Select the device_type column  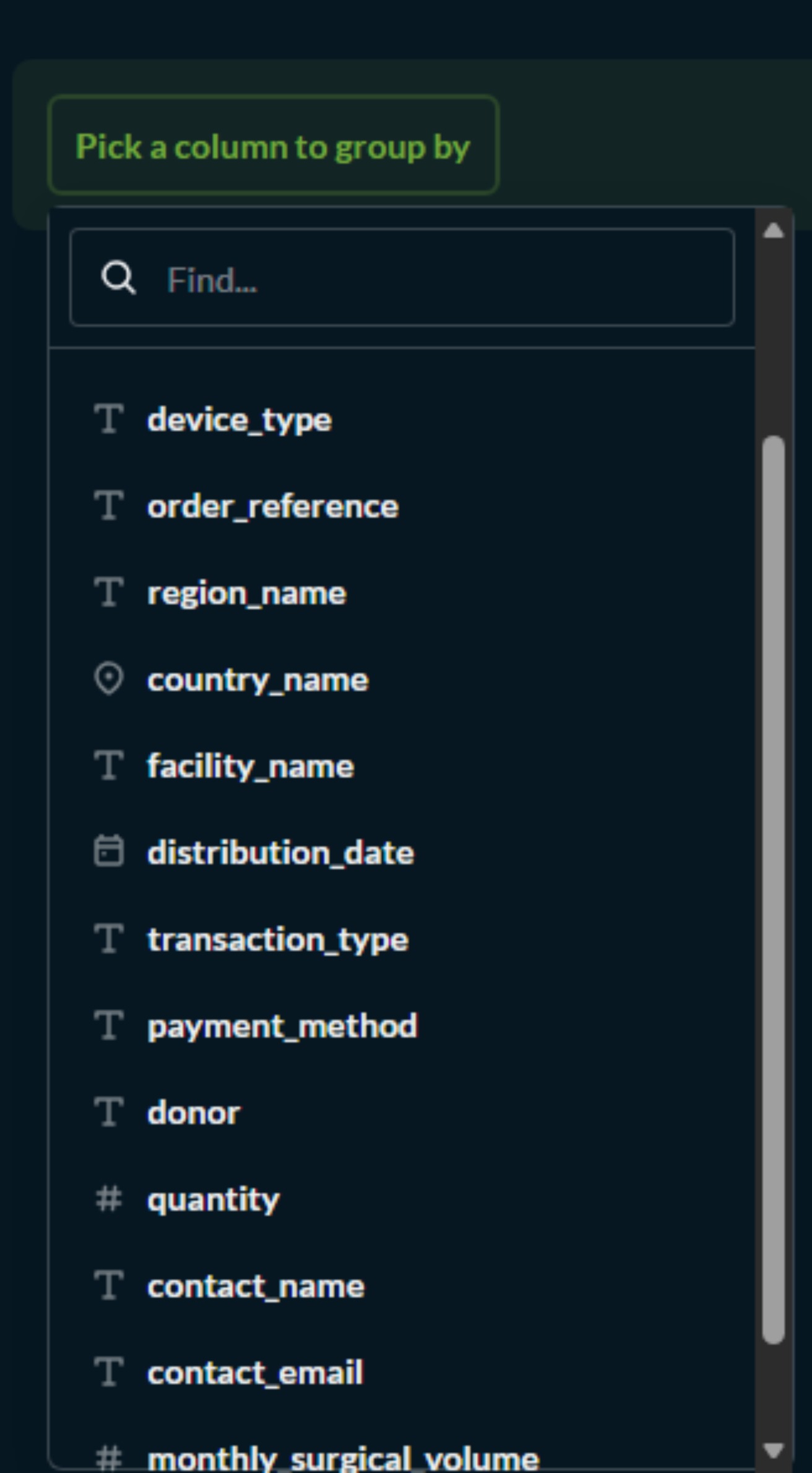(x=240, y=419)
